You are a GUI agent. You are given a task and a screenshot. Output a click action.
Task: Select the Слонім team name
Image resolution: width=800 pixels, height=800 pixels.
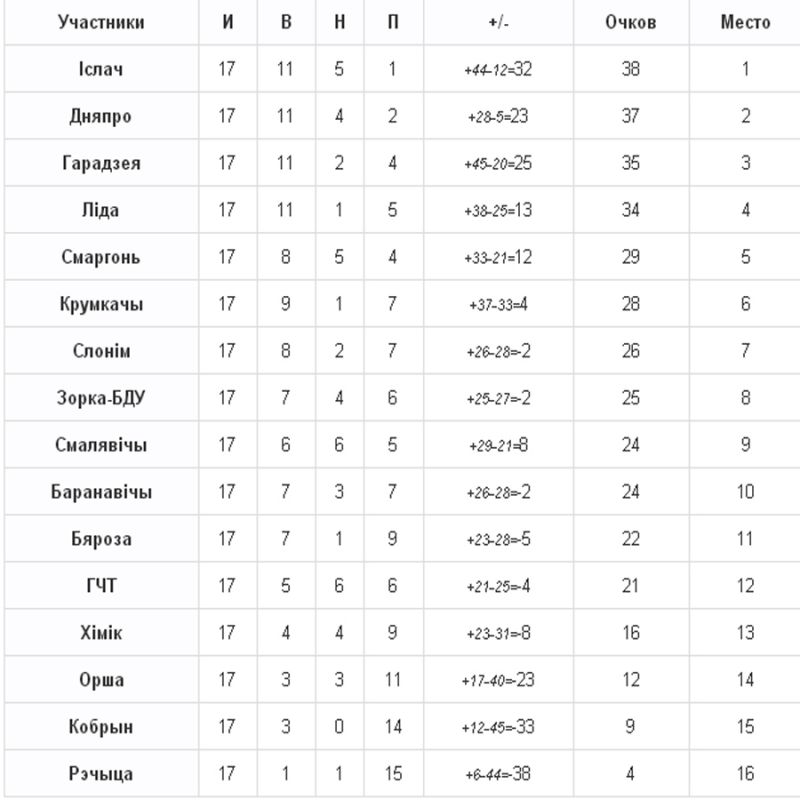tap(101, 351)
